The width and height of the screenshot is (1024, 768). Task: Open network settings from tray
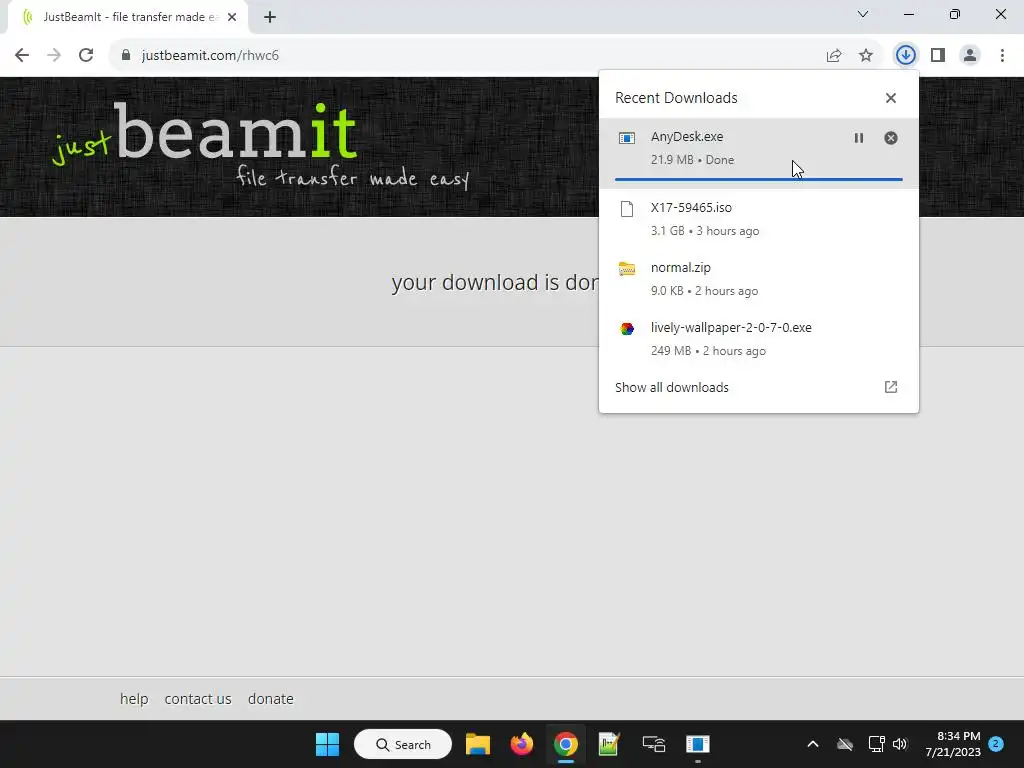(876, 744)
